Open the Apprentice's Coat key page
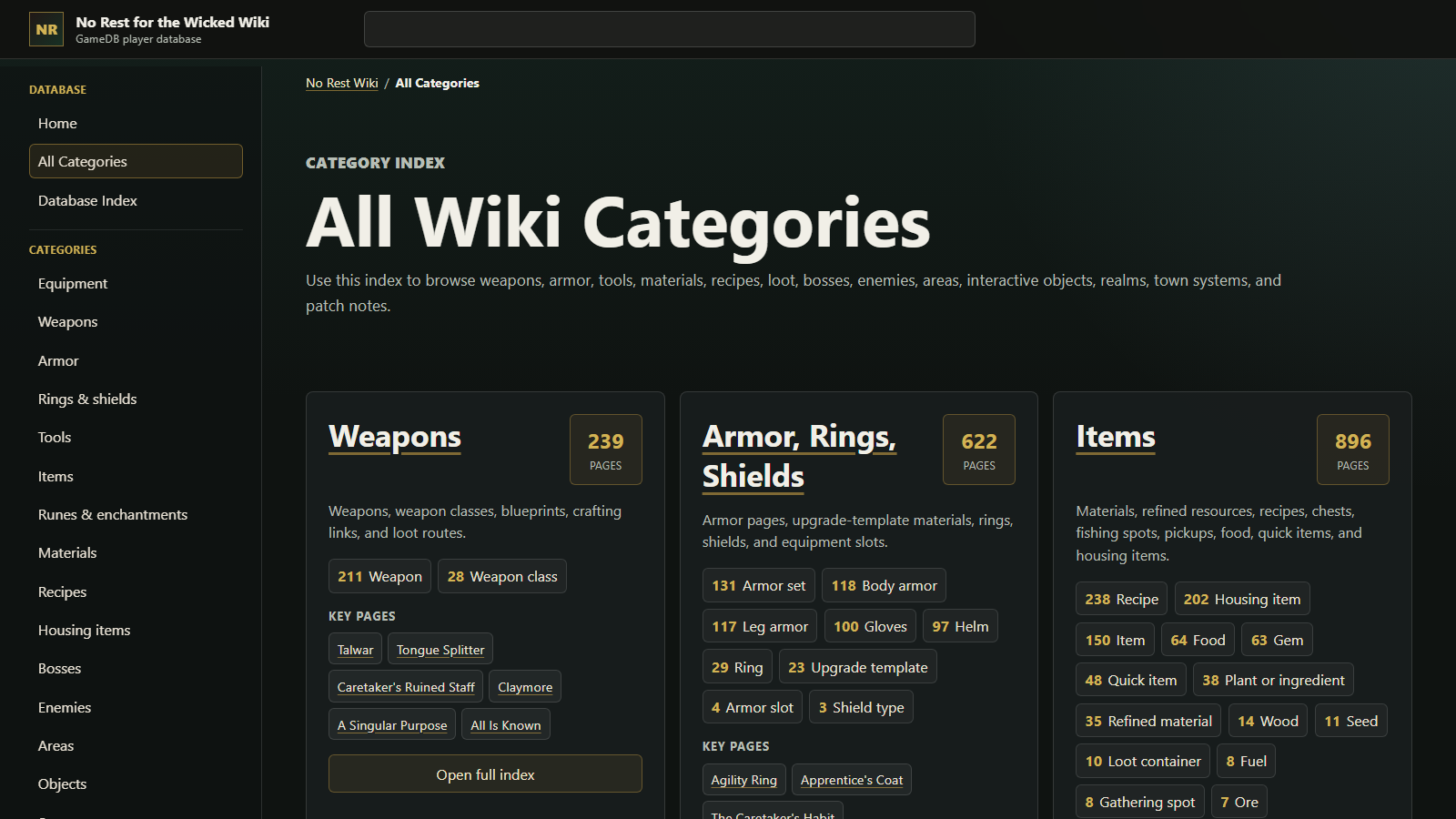The image size is (1456, 819). pos(852,780)
